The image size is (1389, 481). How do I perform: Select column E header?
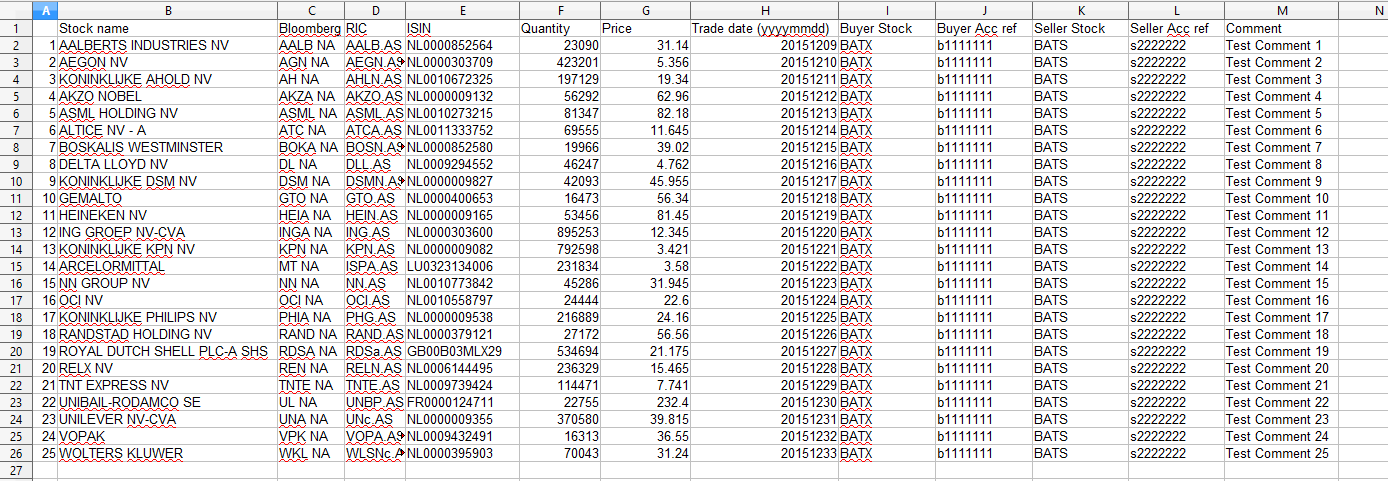point(462,10)
